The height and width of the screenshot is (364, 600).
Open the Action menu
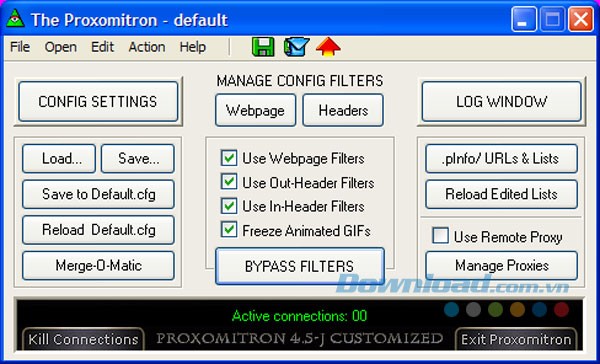click(147, 47)
